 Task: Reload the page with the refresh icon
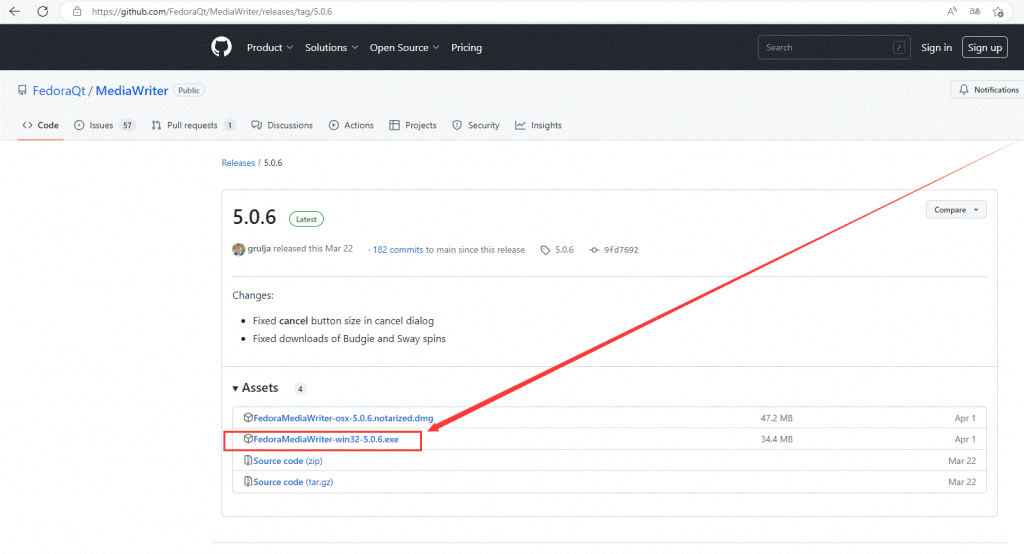(43, 11)
